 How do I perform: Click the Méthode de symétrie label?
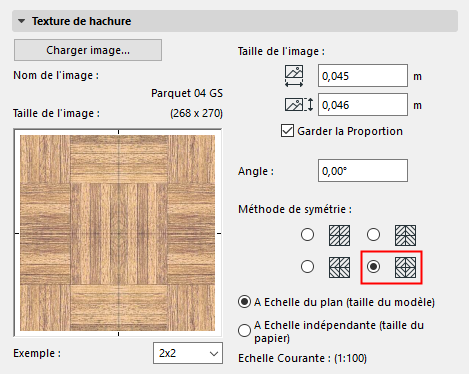coord(295,209)
